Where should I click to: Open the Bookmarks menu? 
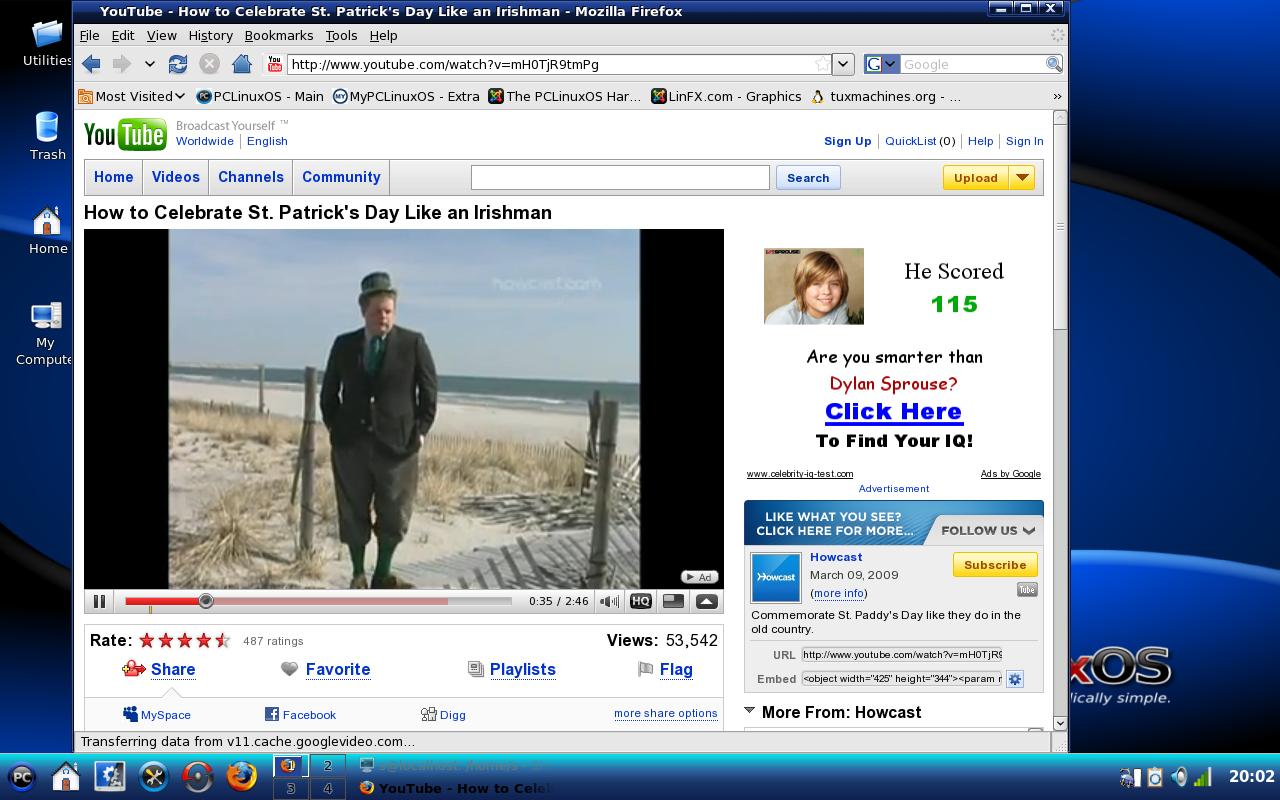coord(279,35)
